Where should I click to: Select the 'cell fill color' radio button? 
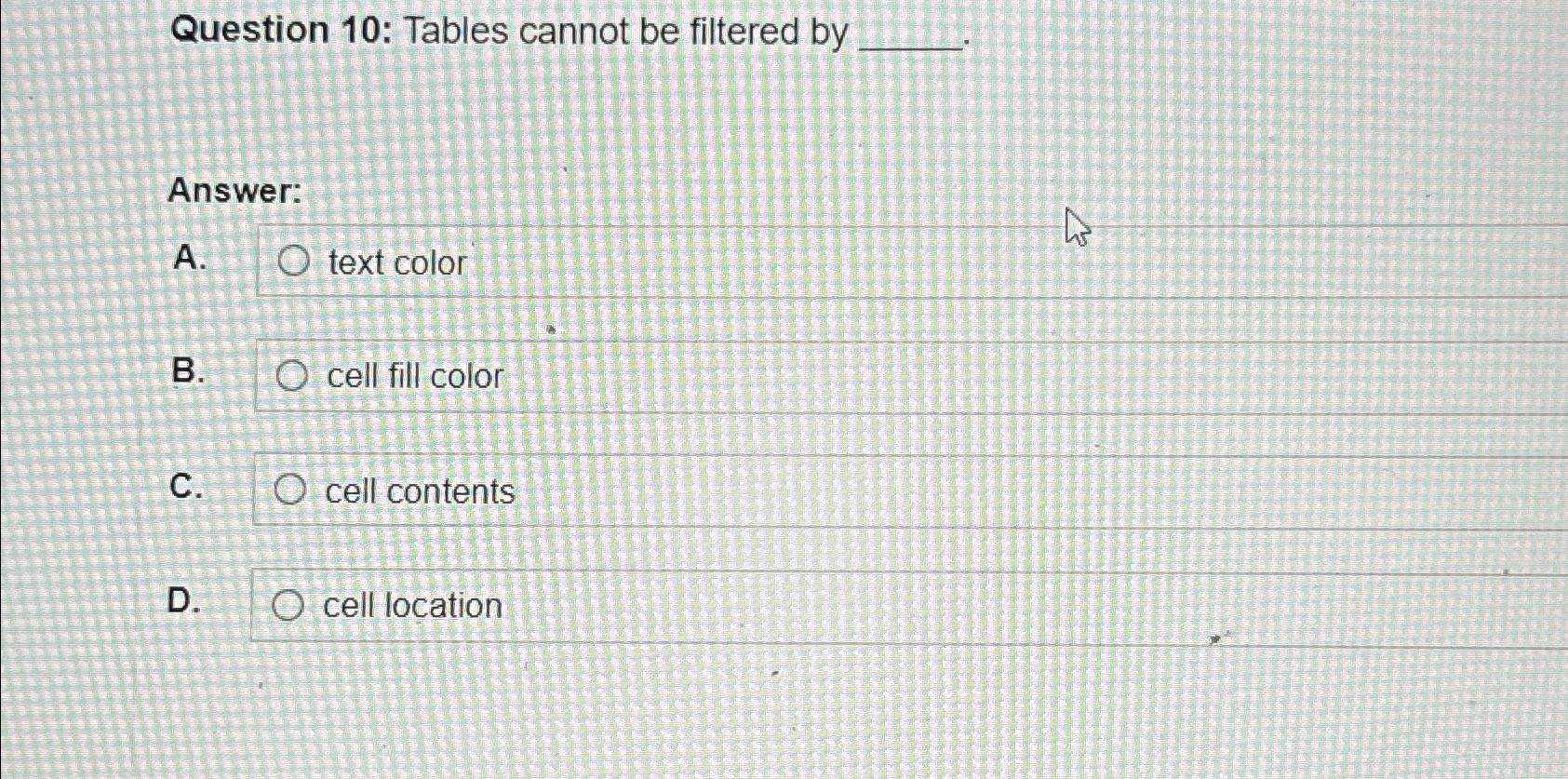(293, 376)
